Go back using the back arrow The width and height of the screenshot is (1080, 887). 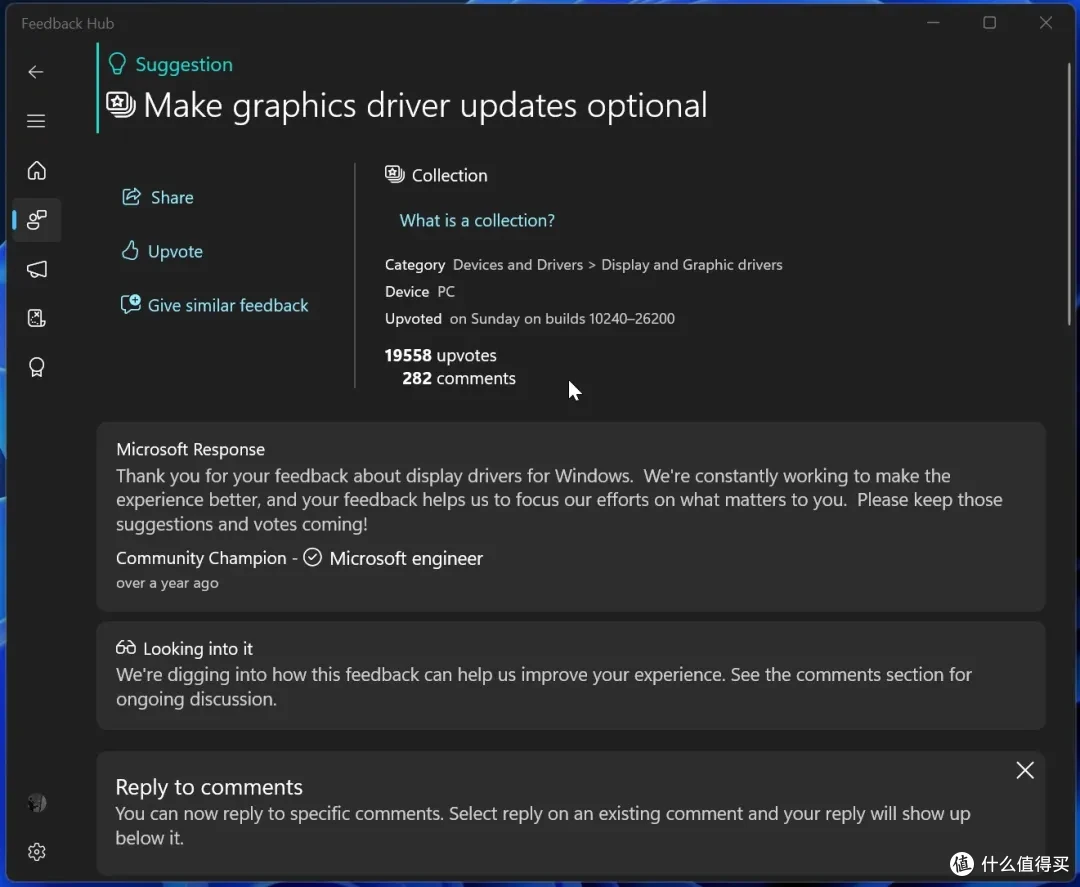[36, 72]
